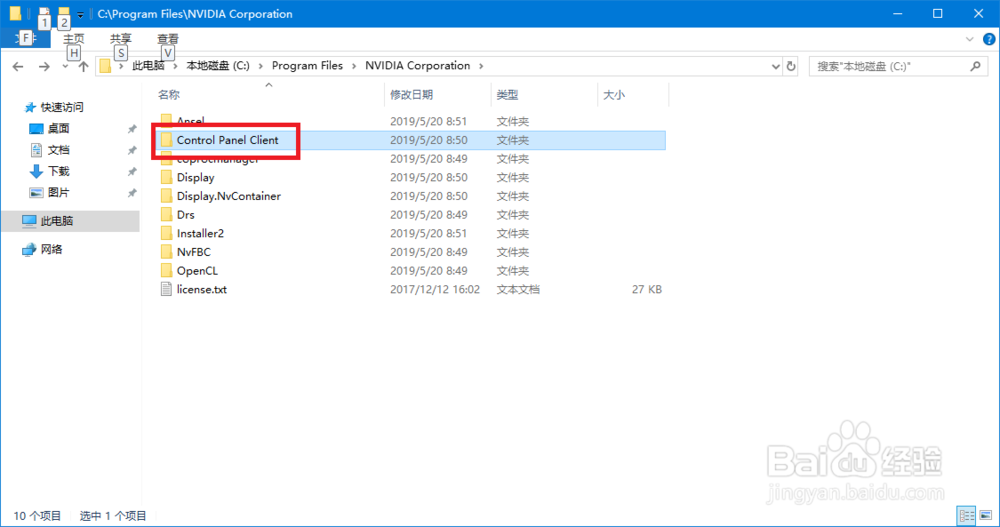Image resolution: width=1000 pixels, height=527 pixels.
Task: Click the Drs folder icon
Action: pyautogui.click(x=166, y=214)
